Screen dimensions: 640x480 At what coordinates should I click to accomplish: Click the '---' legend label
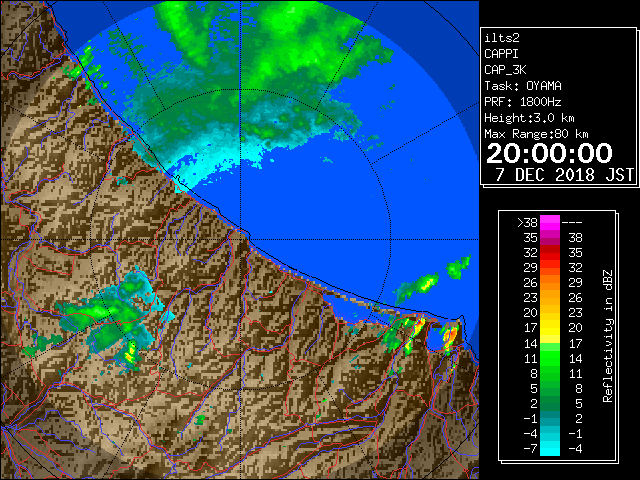[572, 223]
